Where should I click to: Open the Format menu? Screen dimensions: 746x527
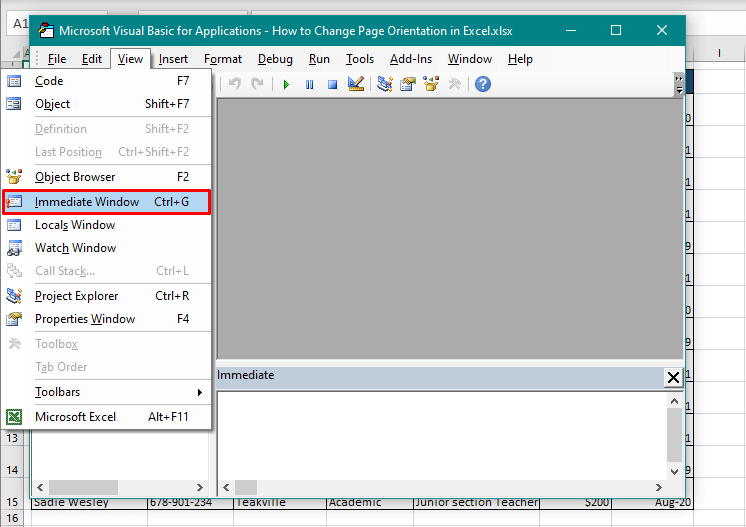tap(223, 59)
